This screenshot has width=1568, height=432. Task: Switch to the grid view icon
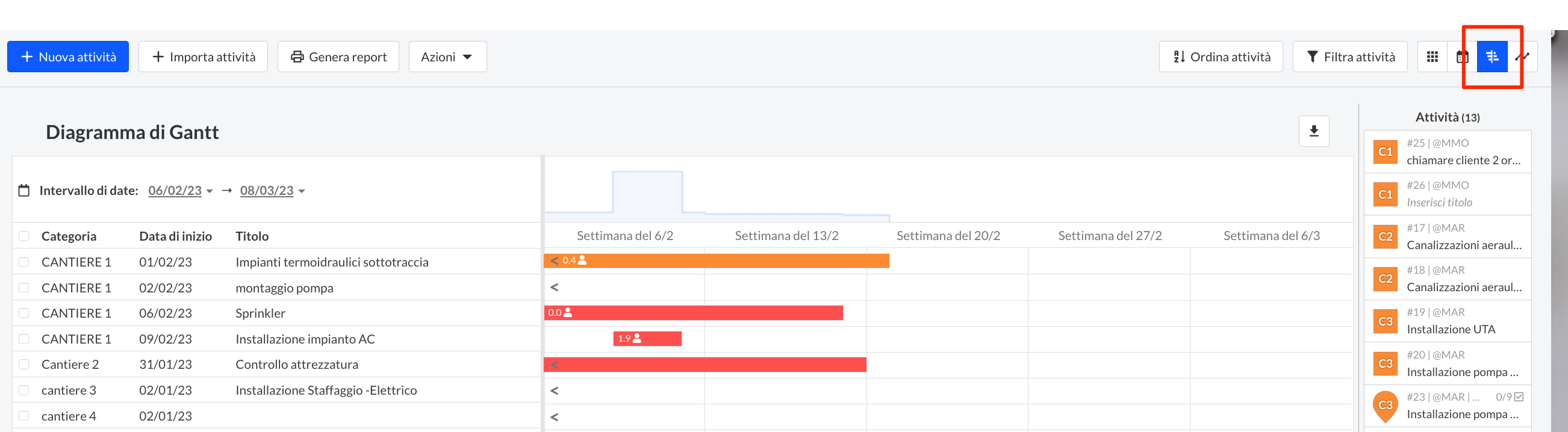pos(1433,57)
